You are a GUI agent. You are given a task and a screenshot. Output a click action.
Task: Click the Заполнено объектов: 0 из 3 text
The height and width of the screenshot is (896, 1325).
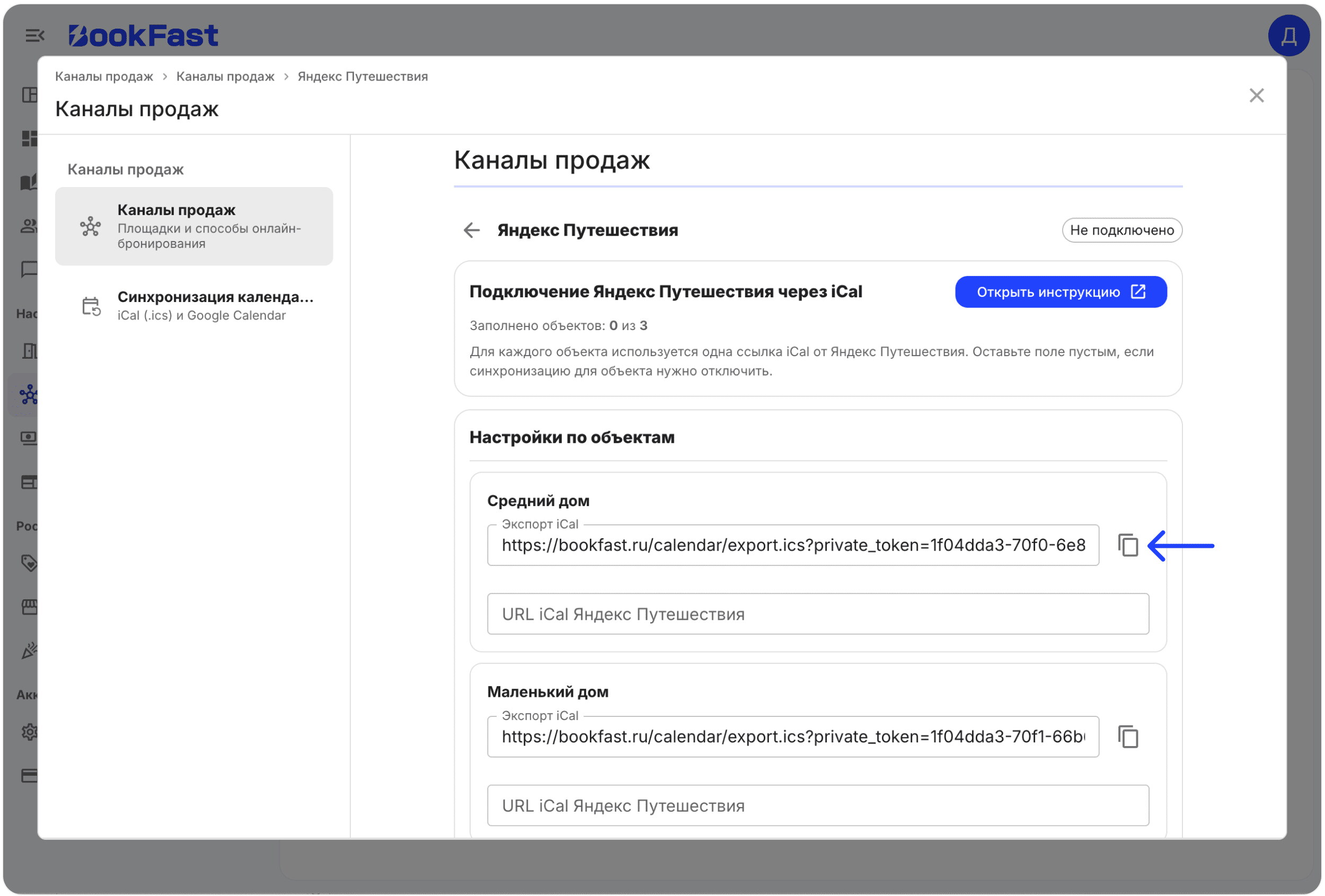pos(558,325)
